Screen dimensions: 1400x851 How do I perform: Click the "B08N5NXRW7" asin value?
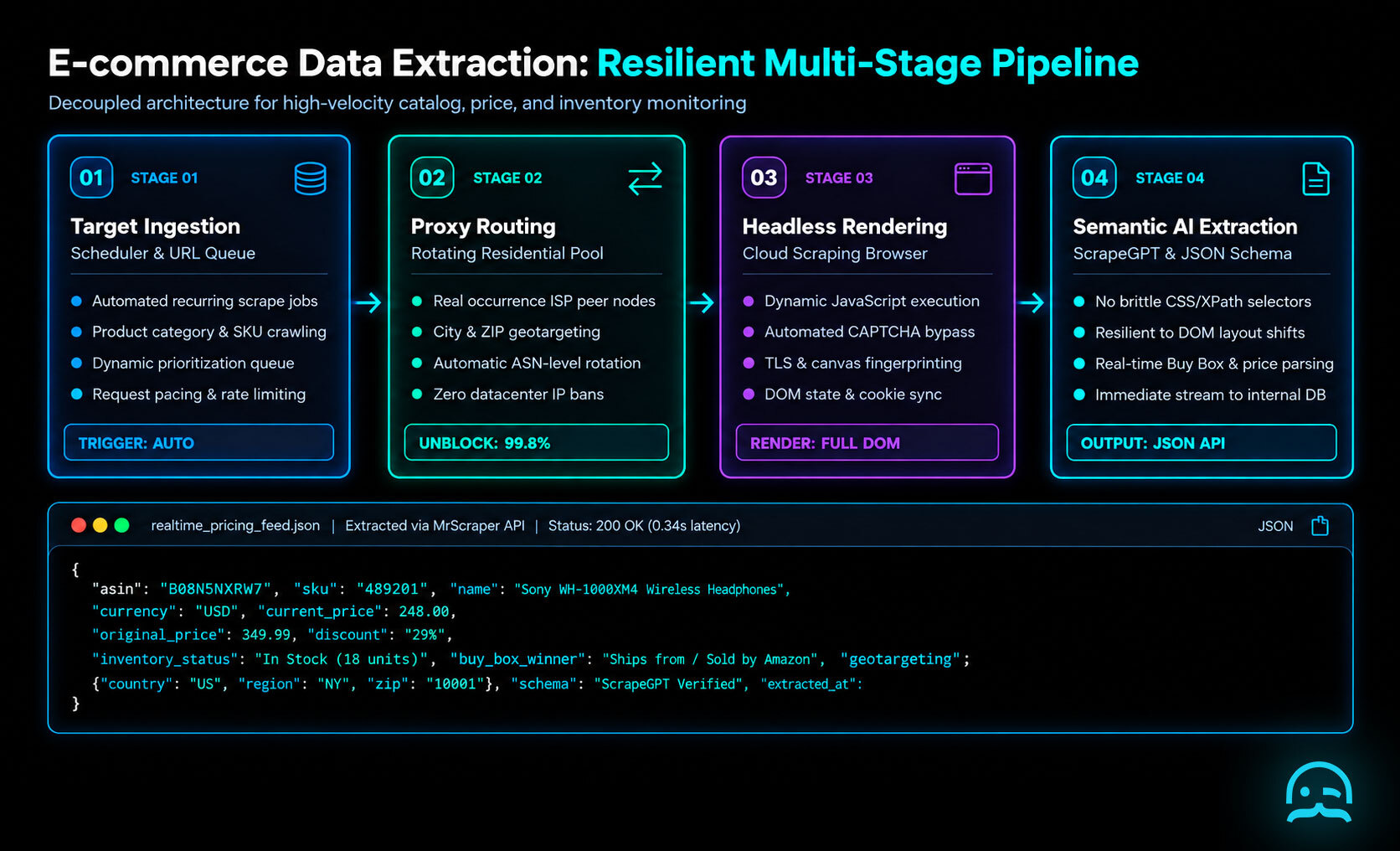(215, 589)
